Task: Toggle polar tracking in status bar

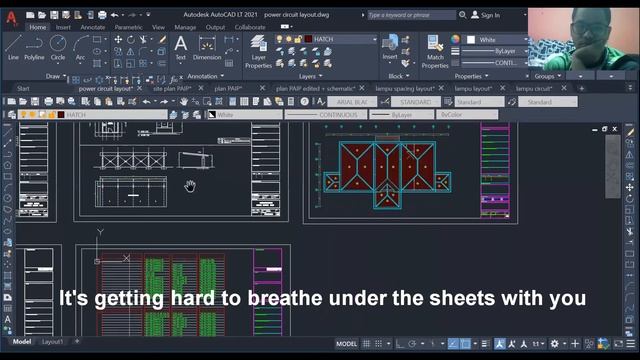Action: [412, 344]
